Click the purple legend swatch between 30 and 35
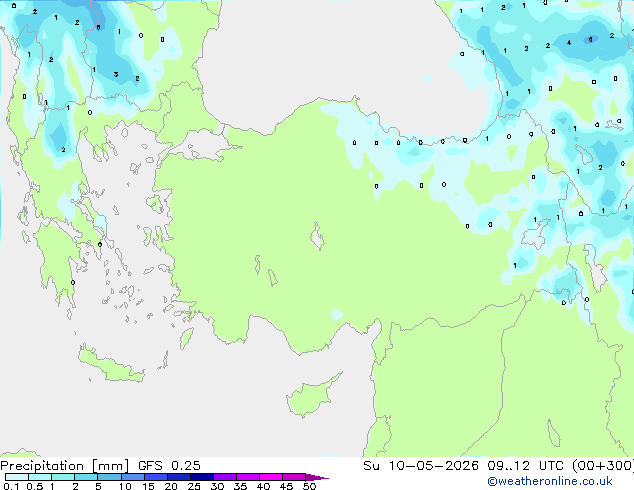The width and height of the screenshot is (634, 490). tap(225, 477)
